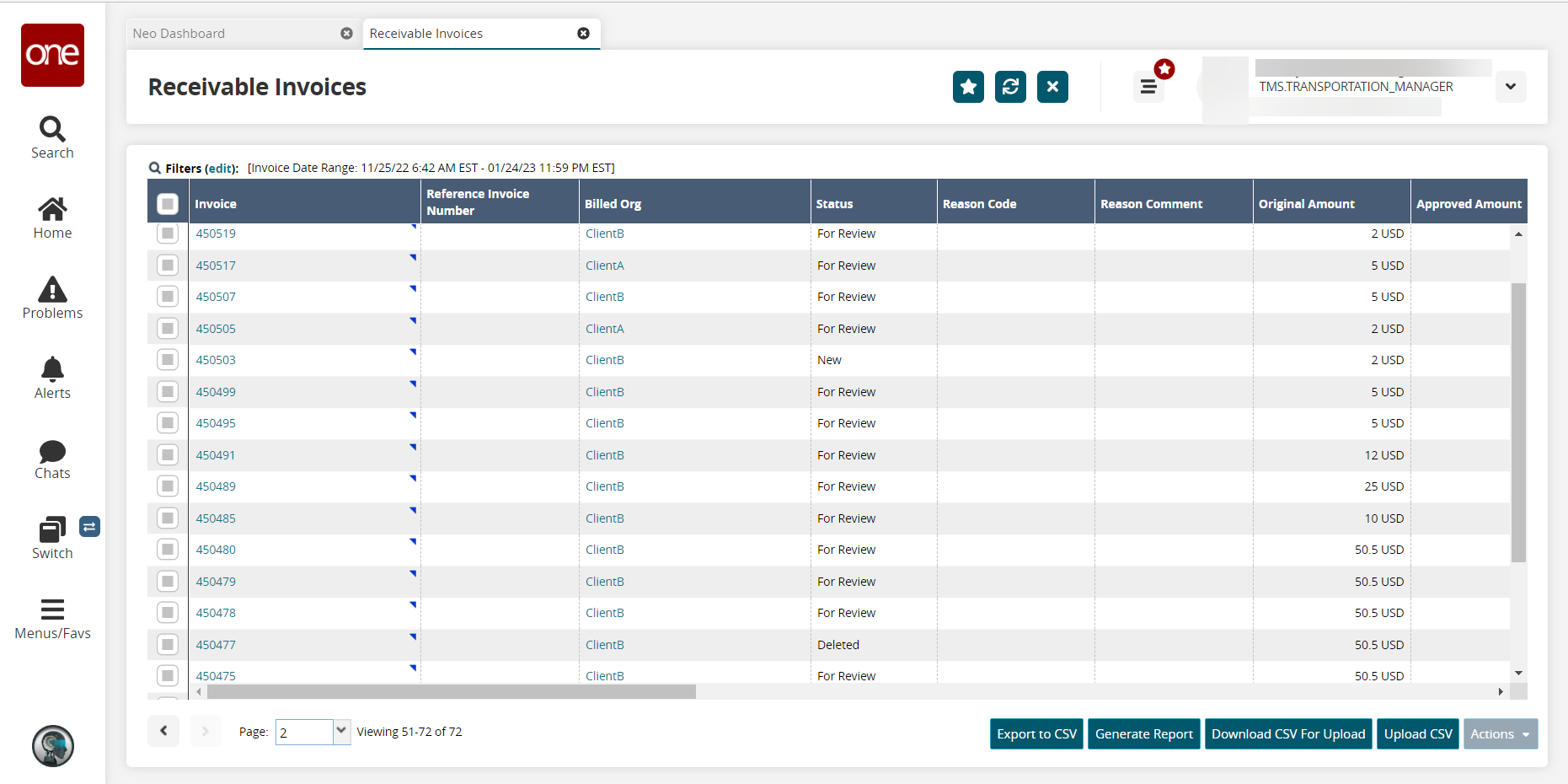Click the horizontal scrollbar of the table

tap(452, 692)
